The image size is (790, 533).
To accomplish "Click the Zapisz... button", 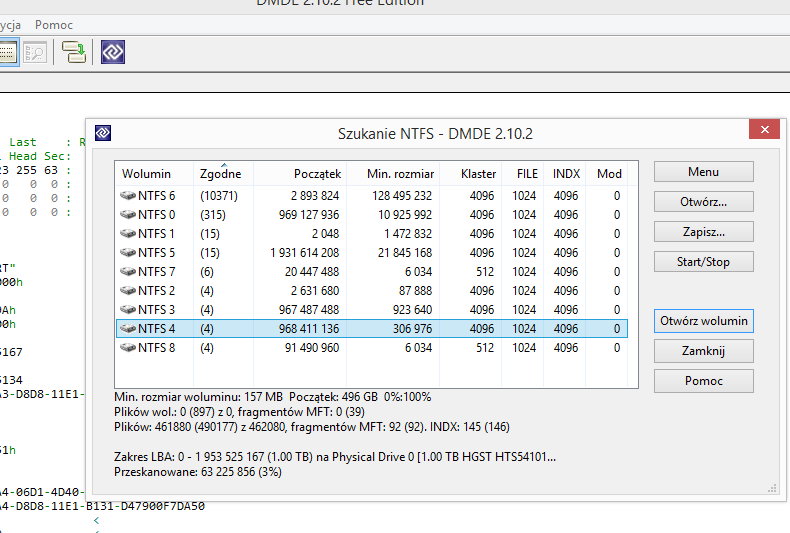I will coord(703,232).
